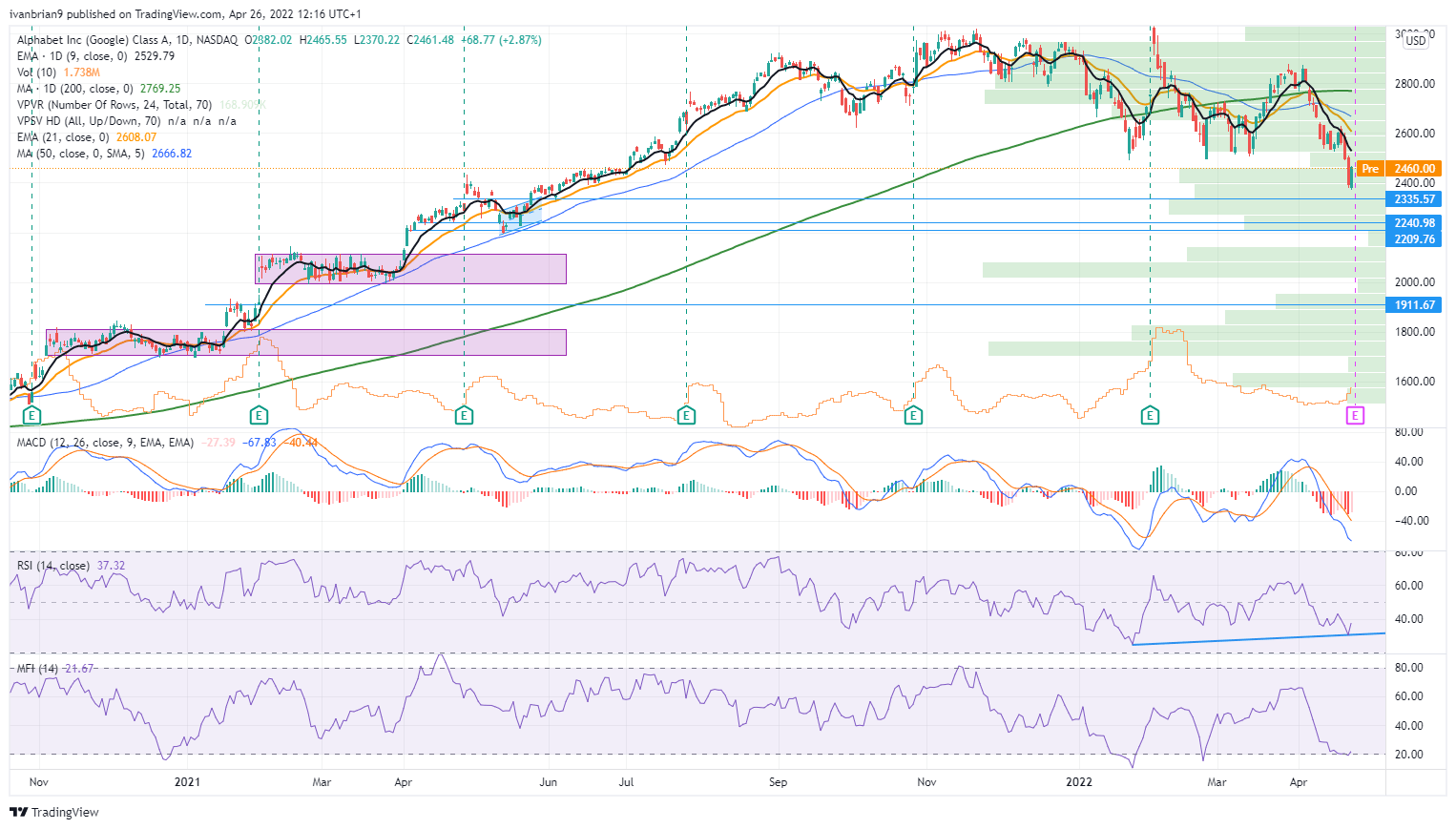
Task: Click the earnings marker in early February 2021
Action: [x=258, y=415]
